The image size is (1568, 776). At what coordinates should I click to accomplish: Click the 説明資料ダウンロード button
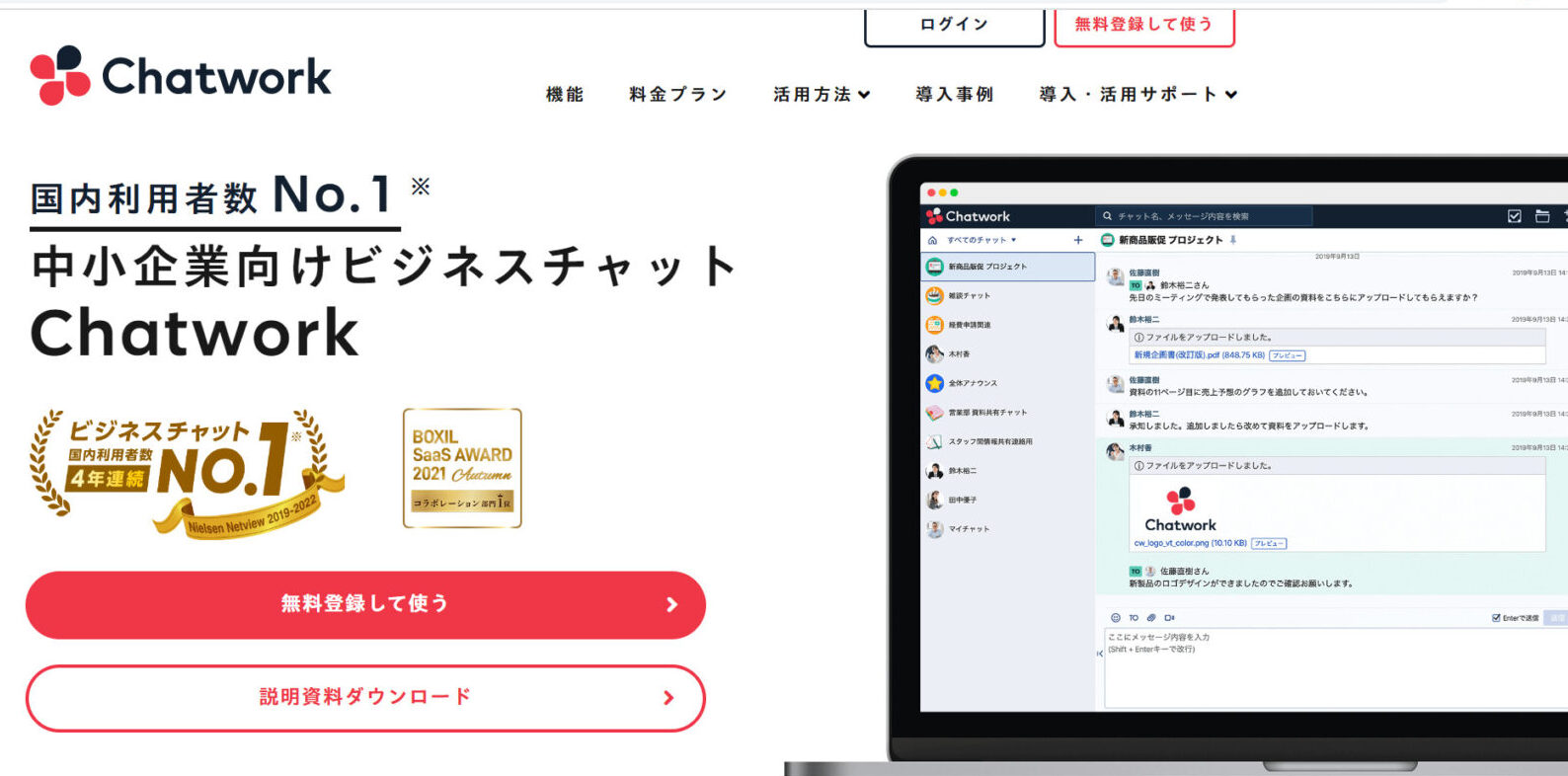tap(365, 698)
